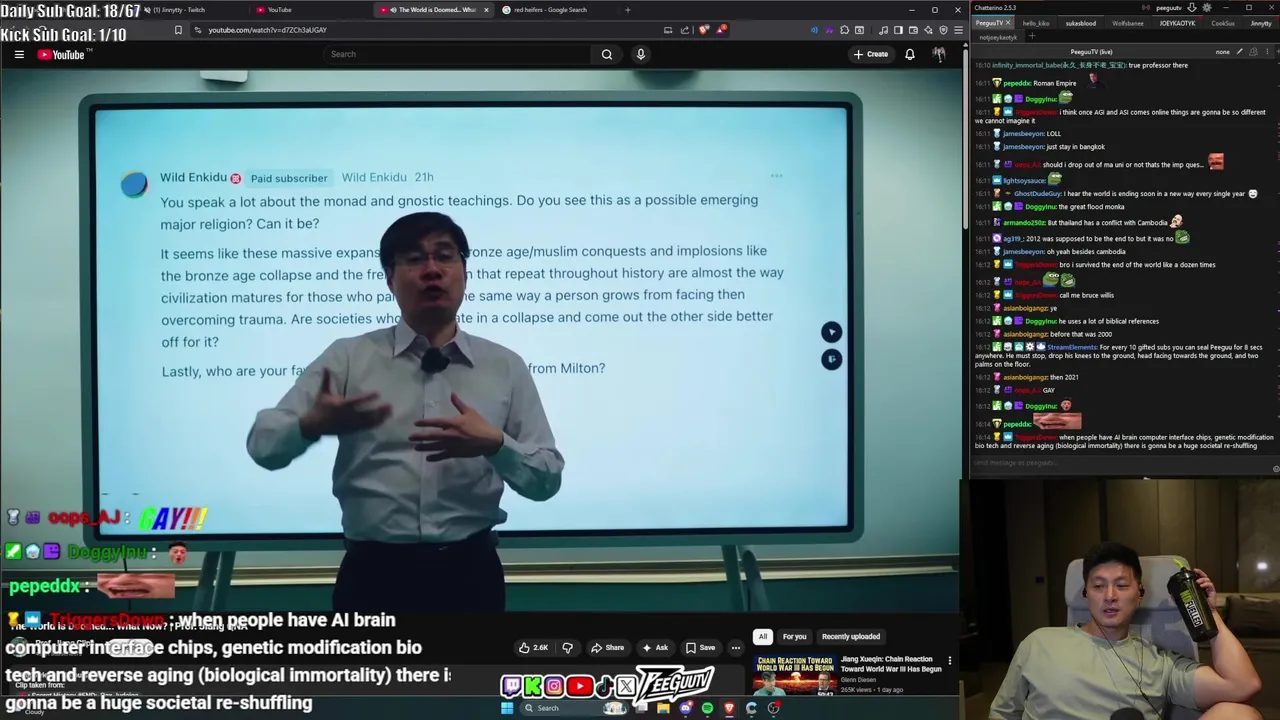Start voice search with microphone icon
The height and width of the screenshot is (720, 1280).
click(641, 54)
